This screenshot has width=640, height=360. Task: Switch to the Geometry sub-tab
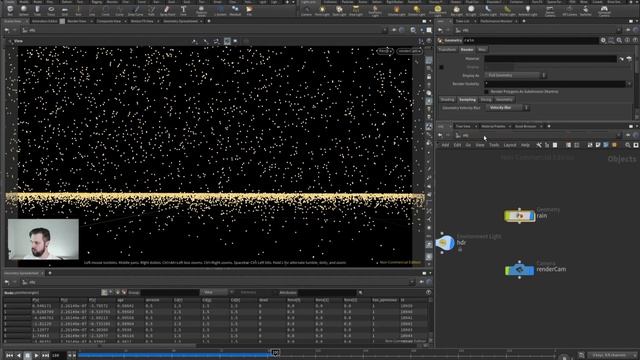(504, 100)
